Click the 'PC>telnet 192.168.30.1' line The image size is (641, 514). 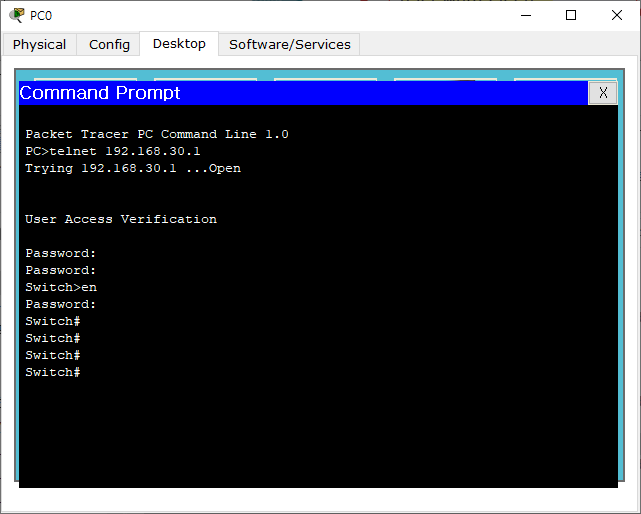[113, 151]
